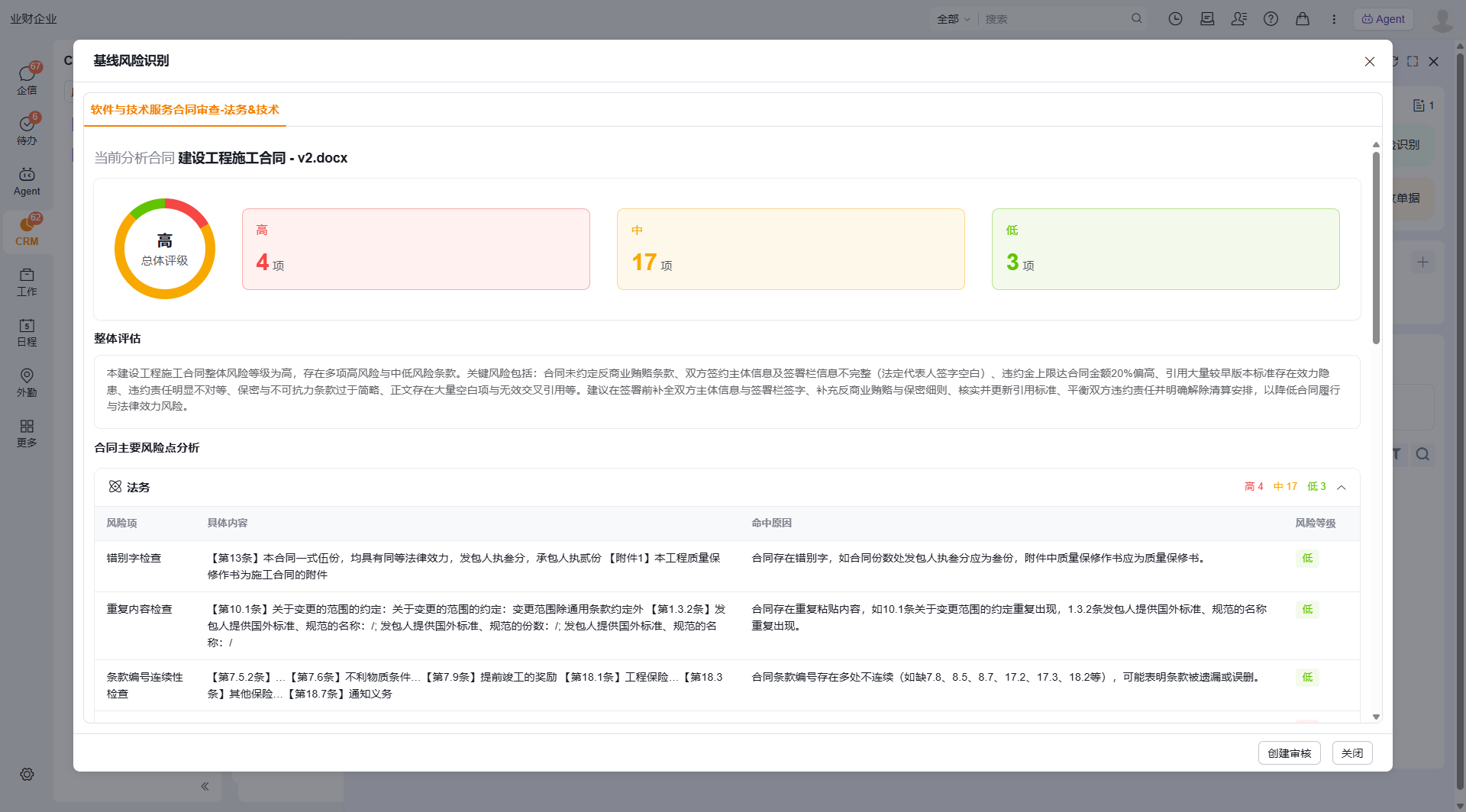The width and height of the screenshot is (1466, 812).
Task: Click the Agent button in top bar
Action: pos(1383,19)
